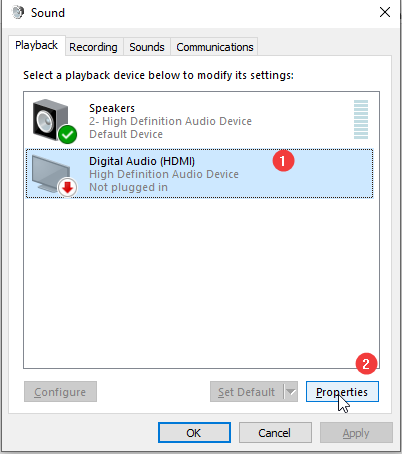Click the Apply button
Viewport: 402px width, 454px height.
(x=356, y=433)
